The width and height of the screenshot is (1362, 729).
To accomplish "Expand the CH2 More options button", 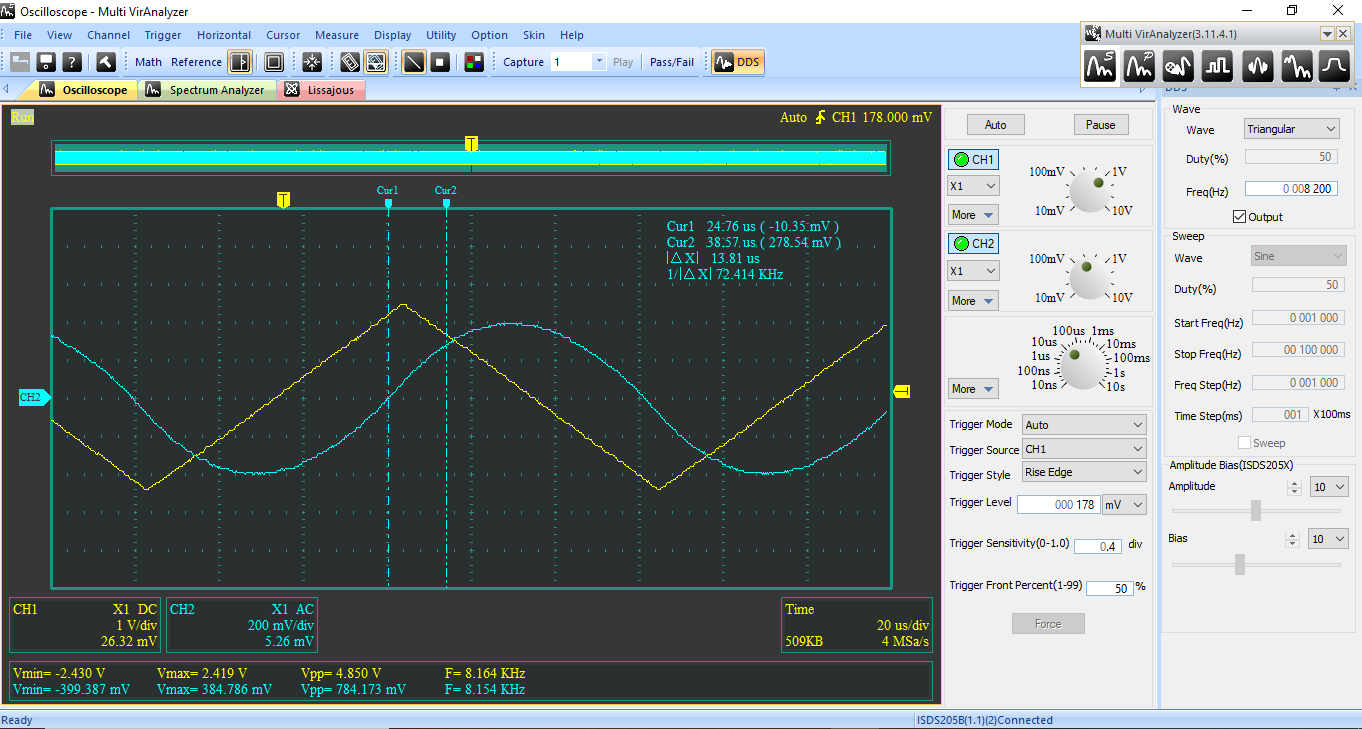I will [973, 300].
